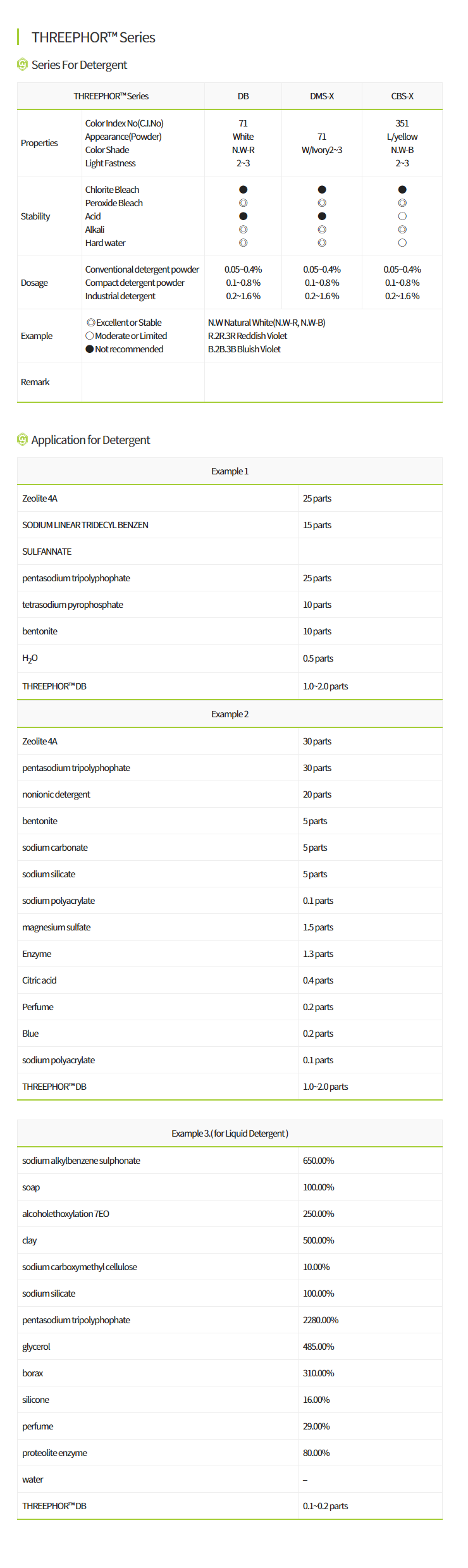Select the DB column header
This screenshot has height=1568, width=468.
tap(243, 96)
